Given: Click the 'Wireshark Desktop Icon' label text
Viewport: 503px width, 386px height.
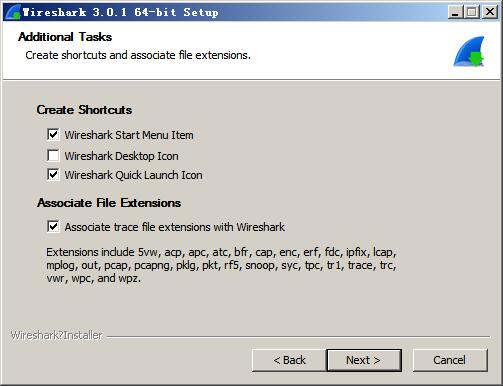Looking at the screenshot, I should 121,156.
